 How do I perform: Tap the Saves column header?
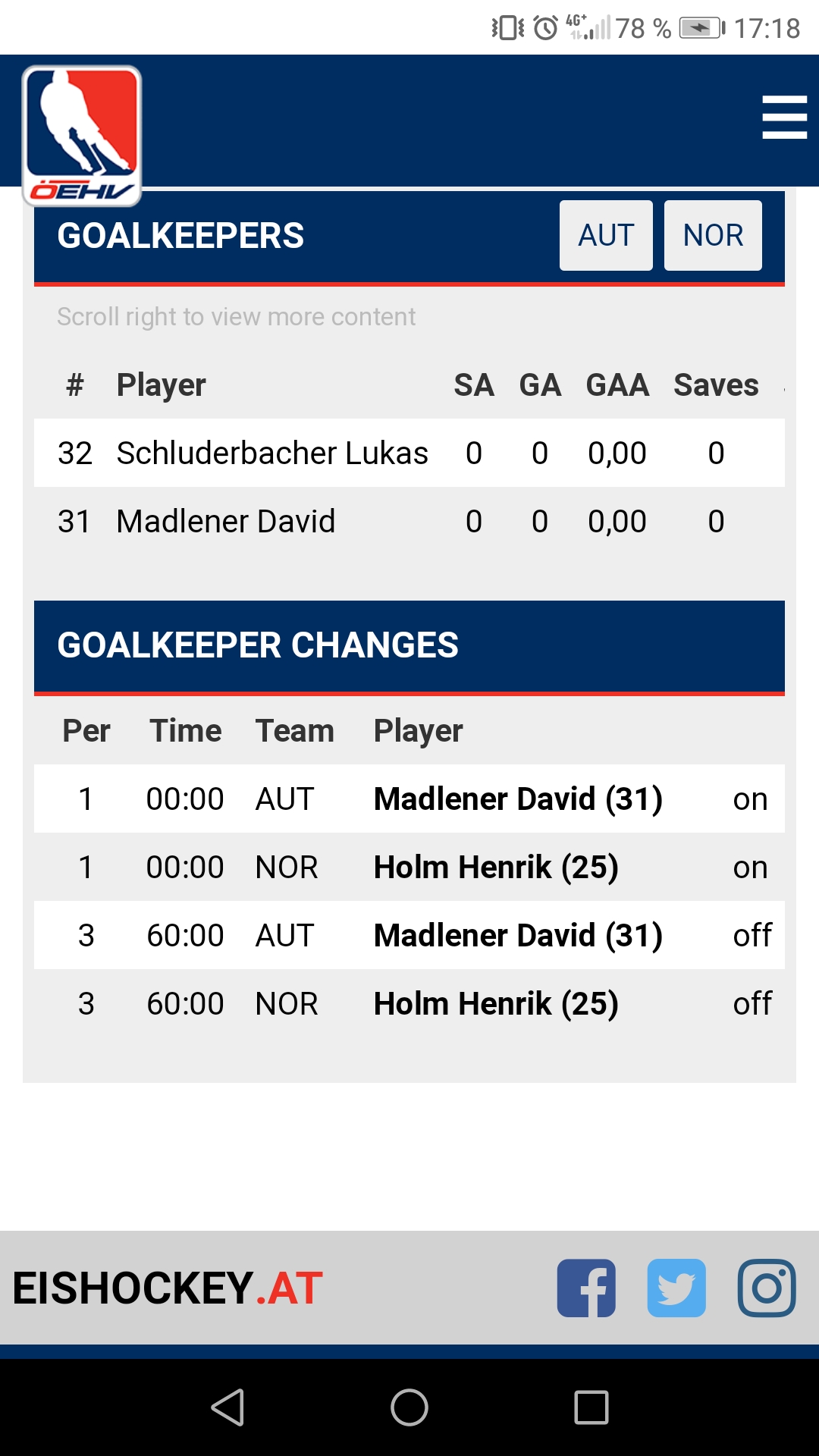pyautogui.click(x=716, y=385)
